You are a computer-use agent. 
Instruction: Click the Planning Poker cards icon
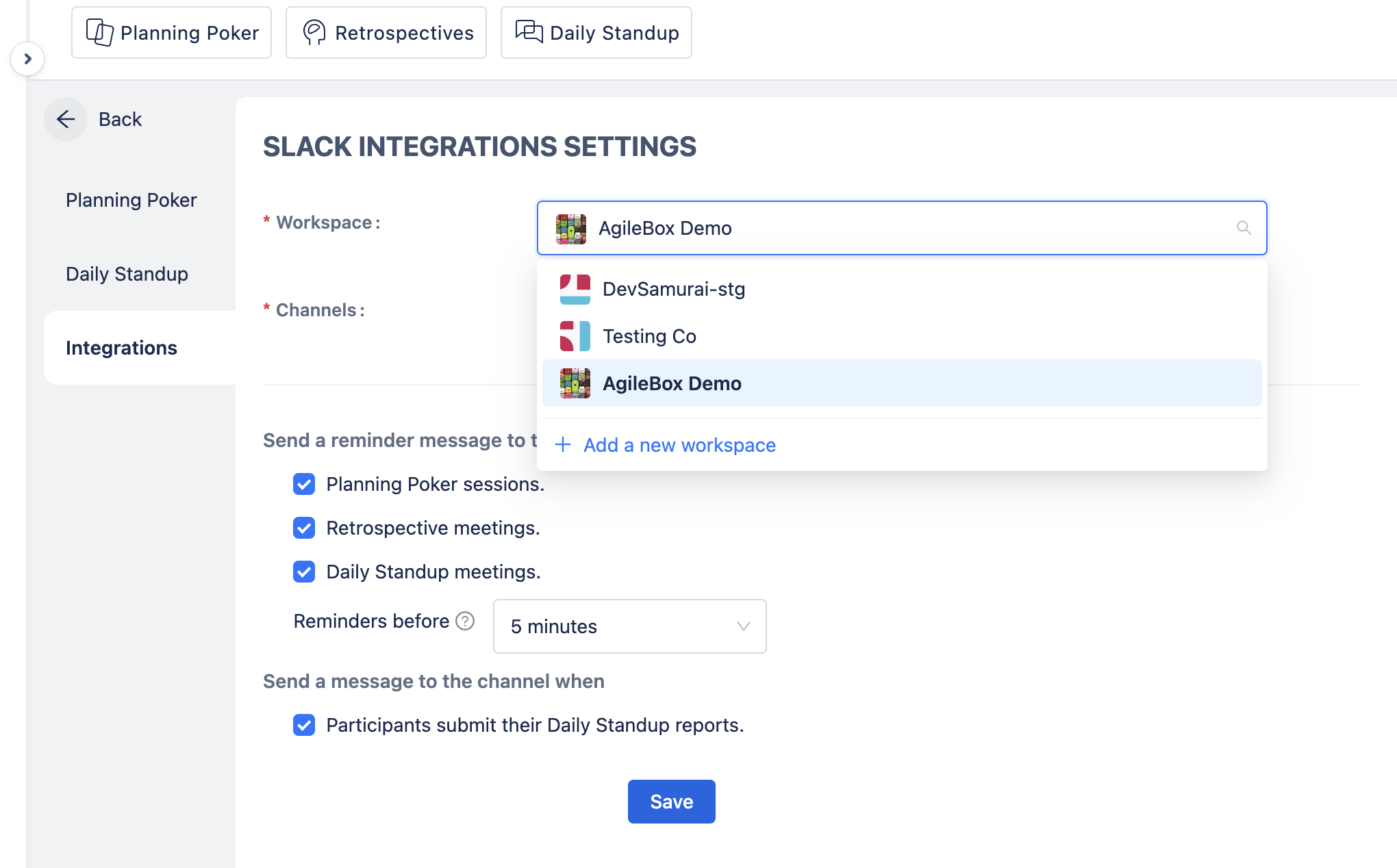[99, 32]
